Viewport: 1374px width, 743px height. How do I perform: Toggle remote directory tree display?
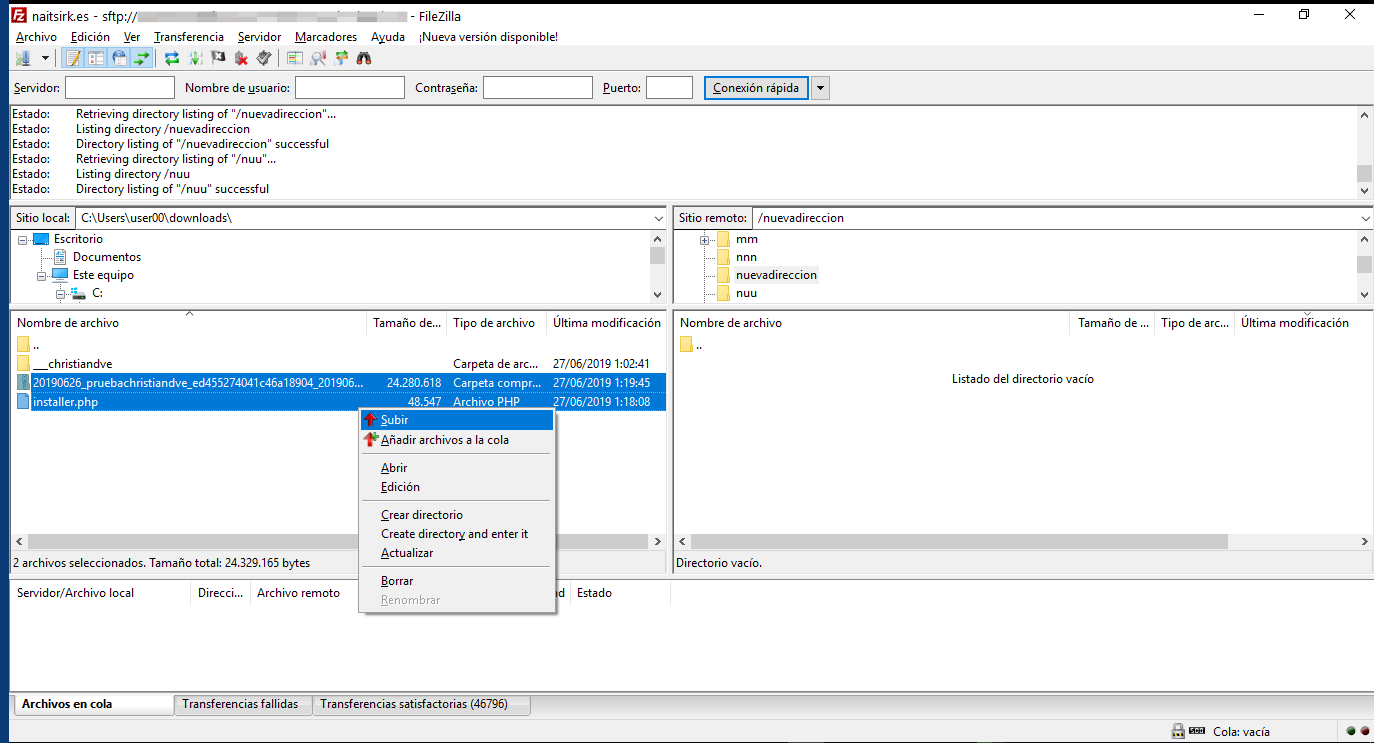click(119, 58)
